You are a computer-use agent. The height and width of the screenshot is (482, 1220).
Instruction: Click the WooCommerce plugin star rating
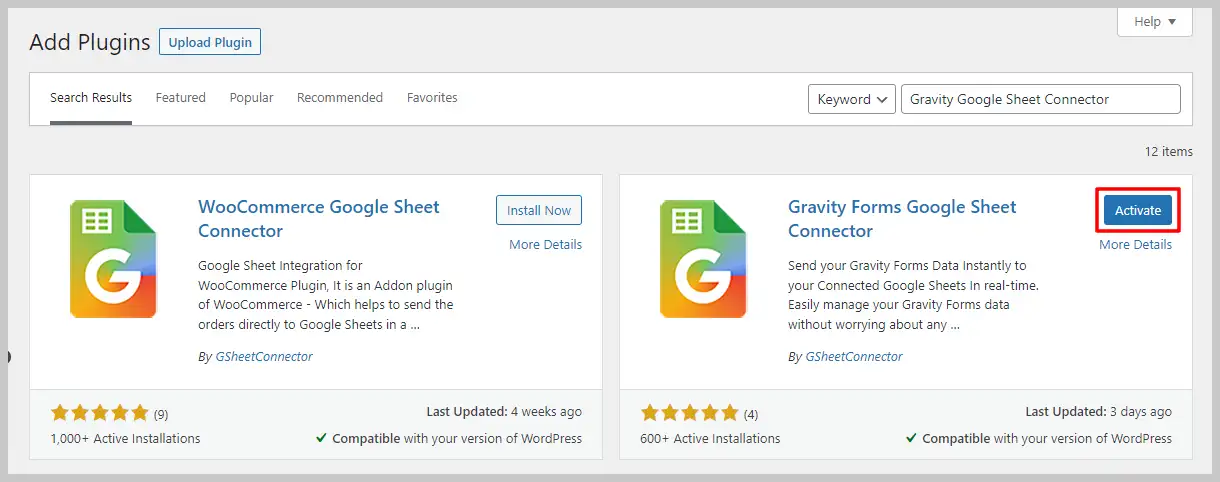pyautogui.click(x=99, y=412)
